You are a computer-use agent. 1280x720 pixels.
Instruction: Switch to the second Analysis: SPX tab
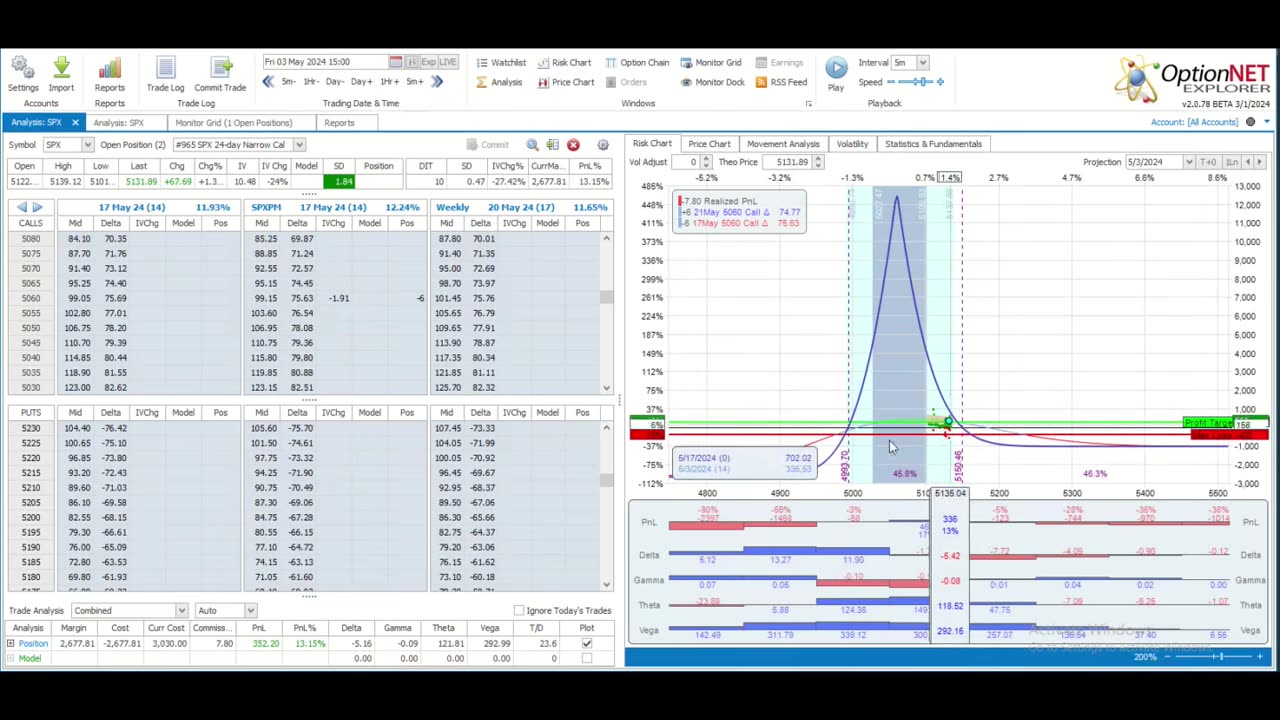[119, 123]
